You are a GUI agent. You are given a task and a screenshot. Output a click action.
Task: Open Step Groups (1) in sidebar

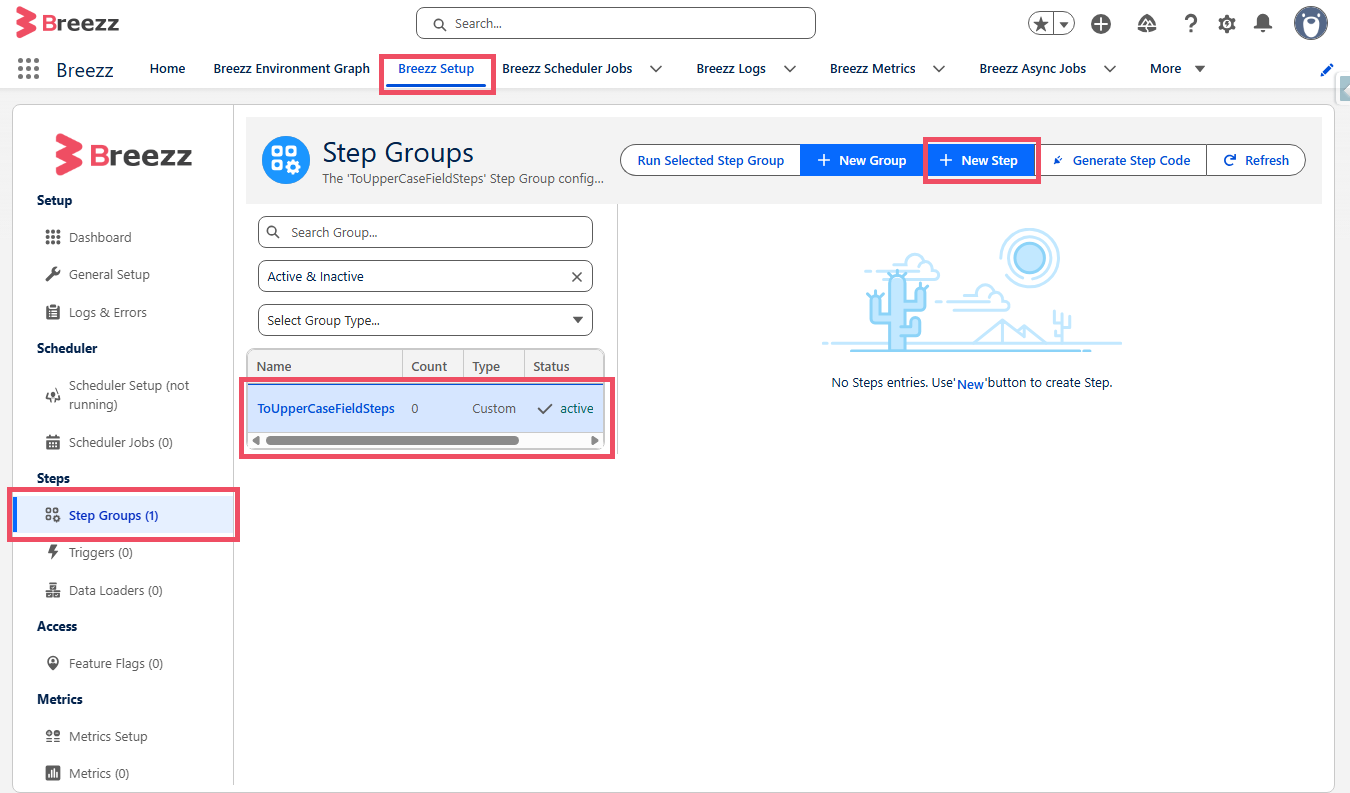[124, 515]
